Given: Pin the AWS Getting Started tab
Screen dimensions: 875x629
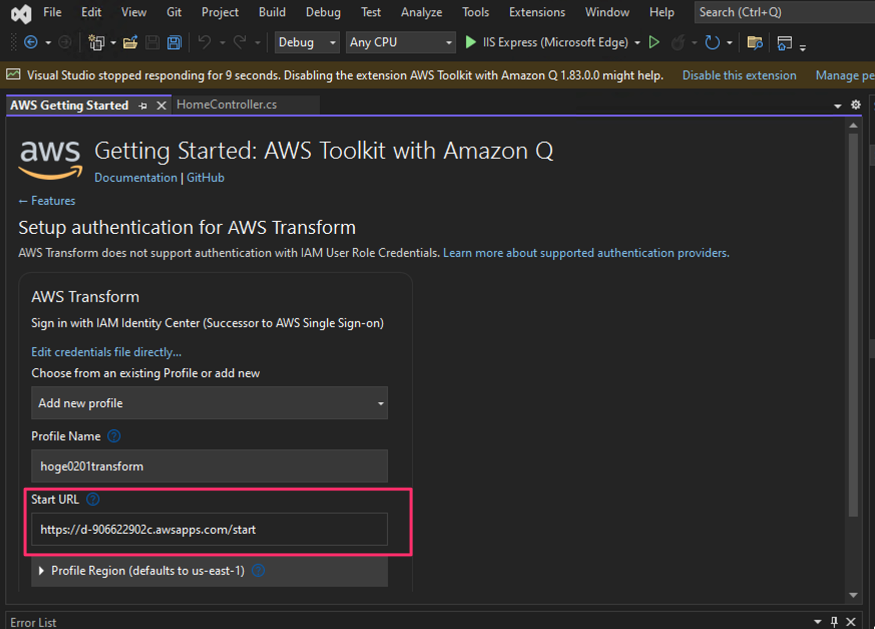Looking at the screenshot, I should [x=143, y=105].
